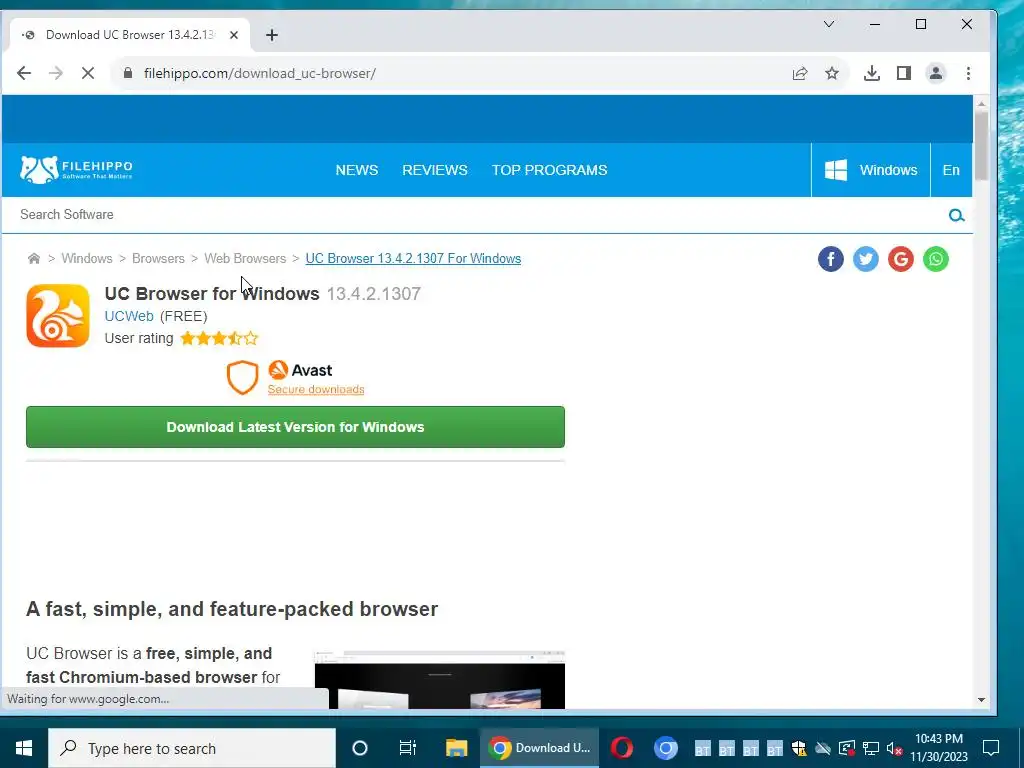The width and height of the screenshot is (1024, 768).
Task: Open the REVIEWS menu item
Action: click(435, 170)
